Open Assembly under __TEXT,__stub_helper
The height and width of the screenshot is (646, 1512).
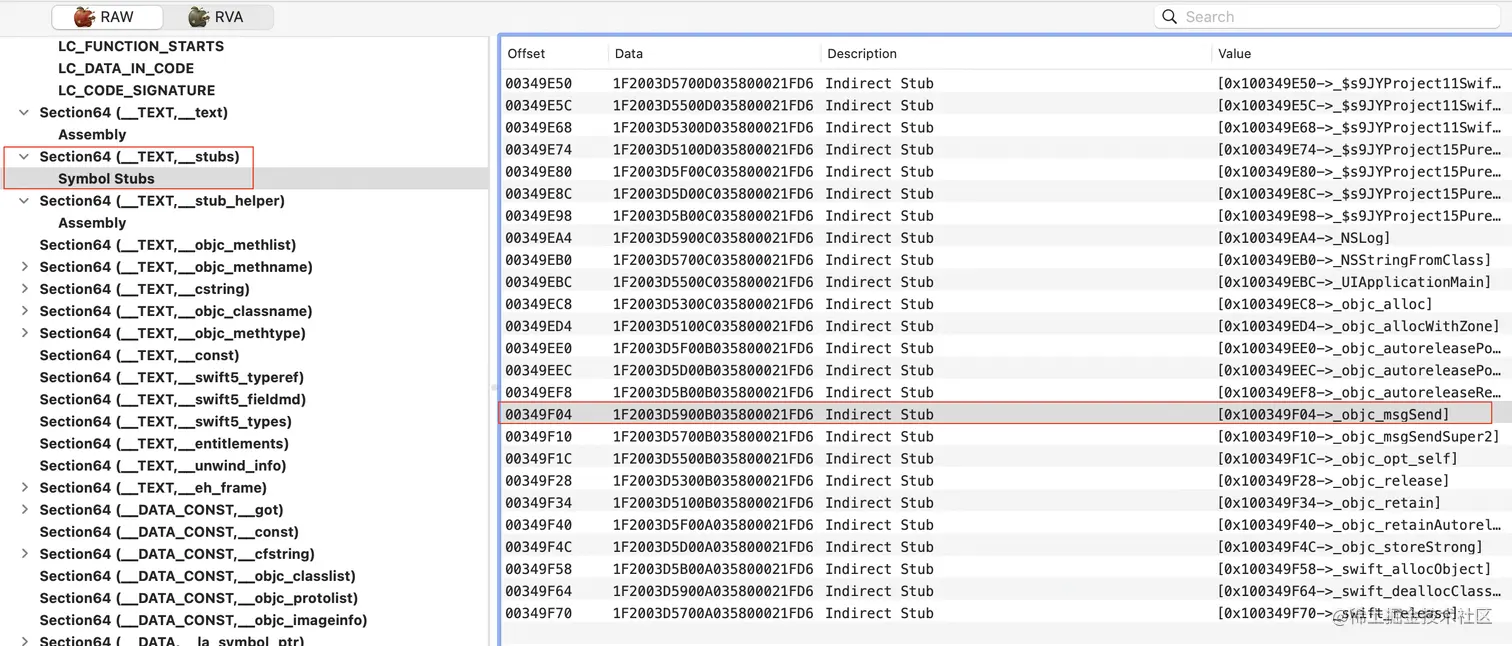(x=92, y=222)
